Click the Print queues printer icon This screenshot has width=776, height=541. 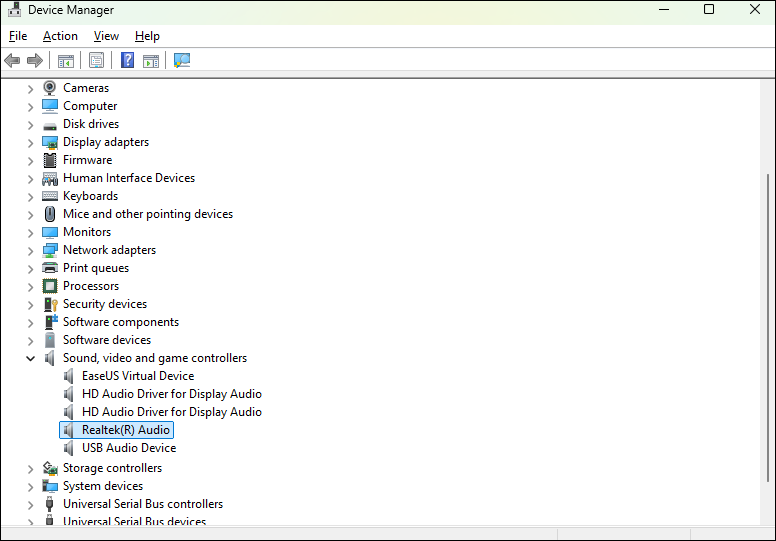49,268
